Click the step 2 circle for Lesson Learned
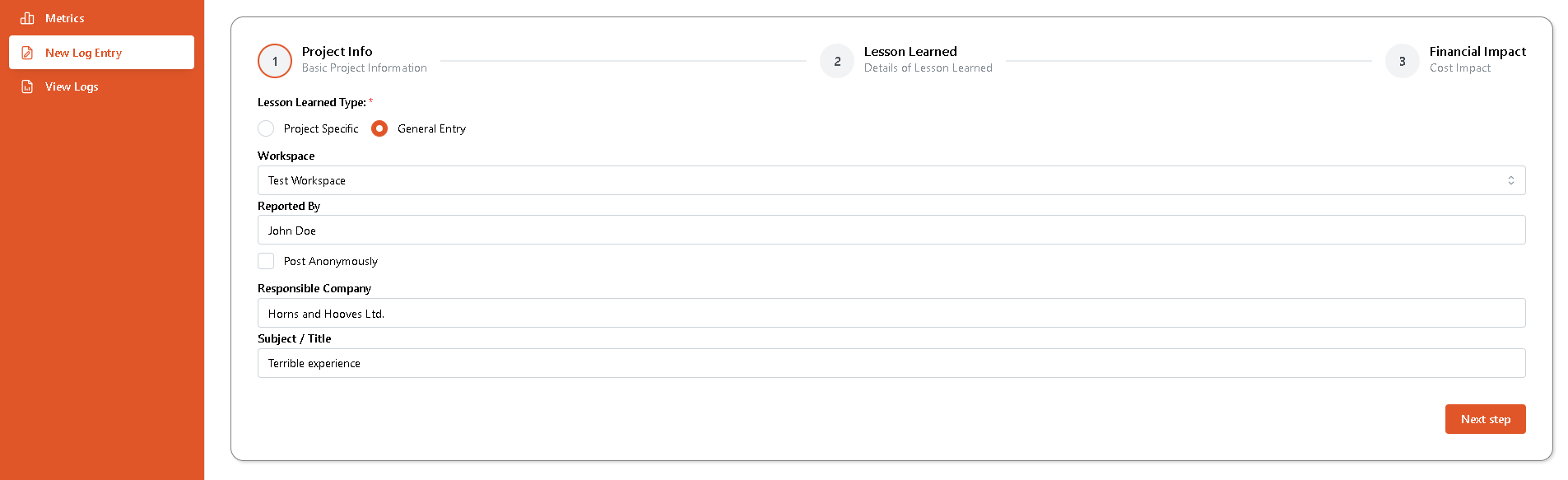1568x480 pixels. click(x=837, y=60)
